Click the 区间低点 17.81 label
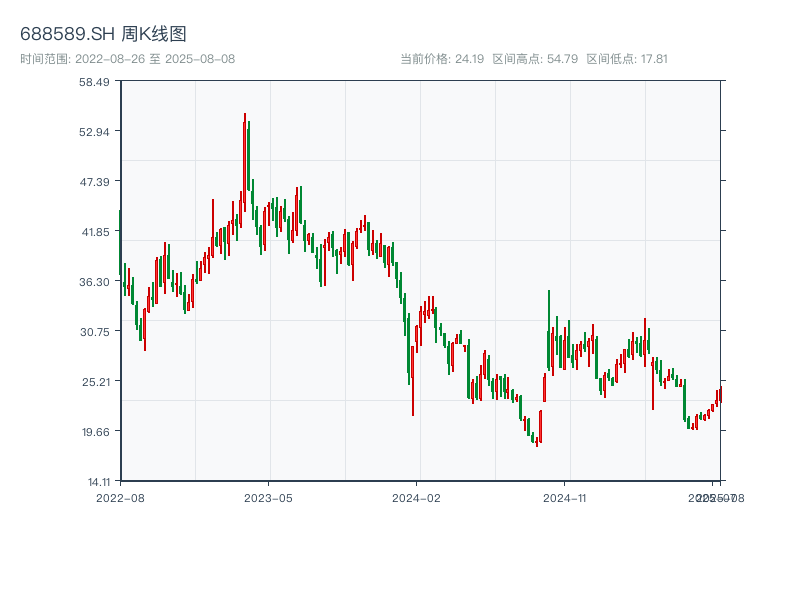The width and height of the screenshot is (800, 600). tap(627, 59)
